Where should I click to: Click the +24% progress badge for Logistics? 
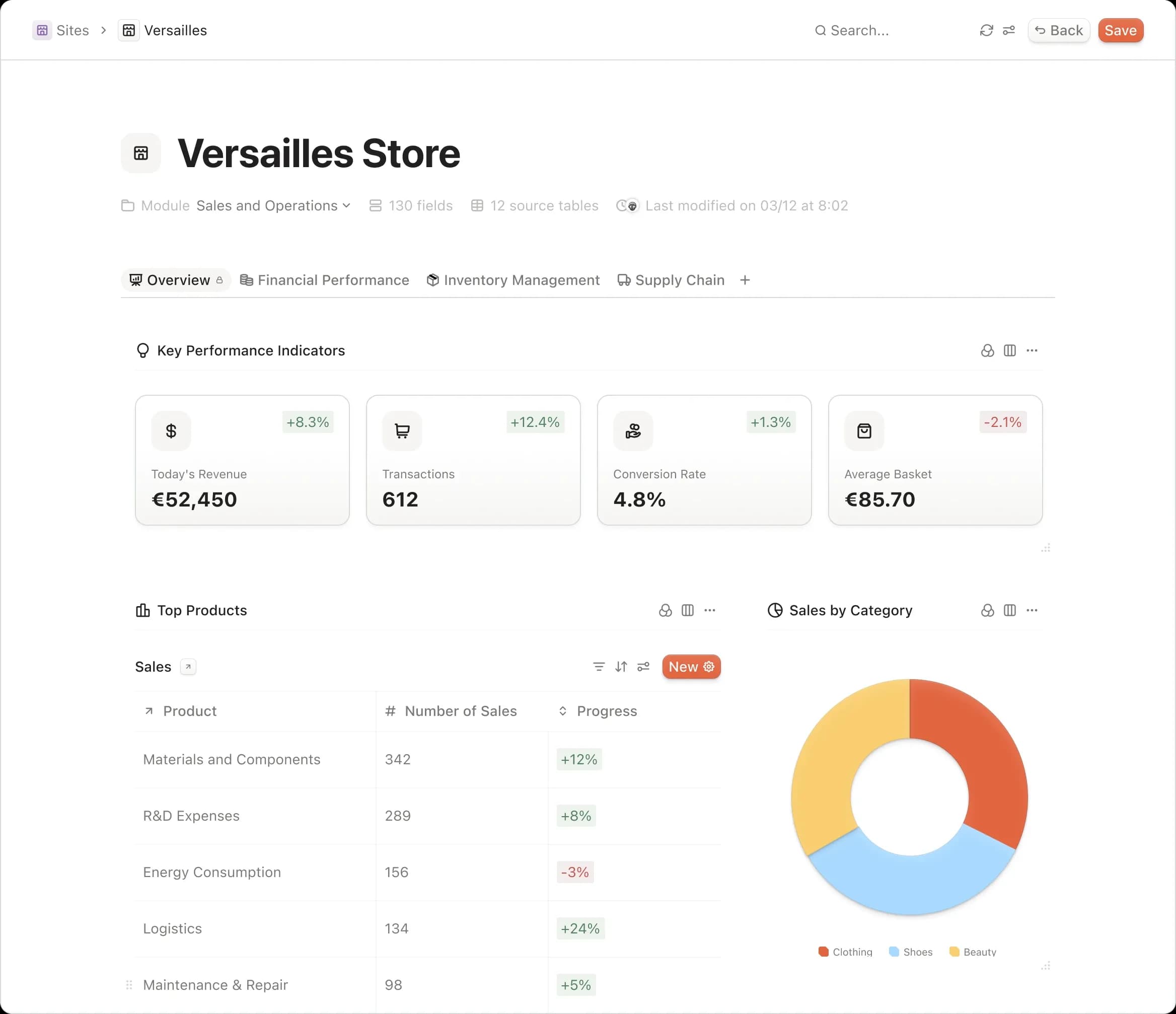pyautogui.click(x=579, y=928)
